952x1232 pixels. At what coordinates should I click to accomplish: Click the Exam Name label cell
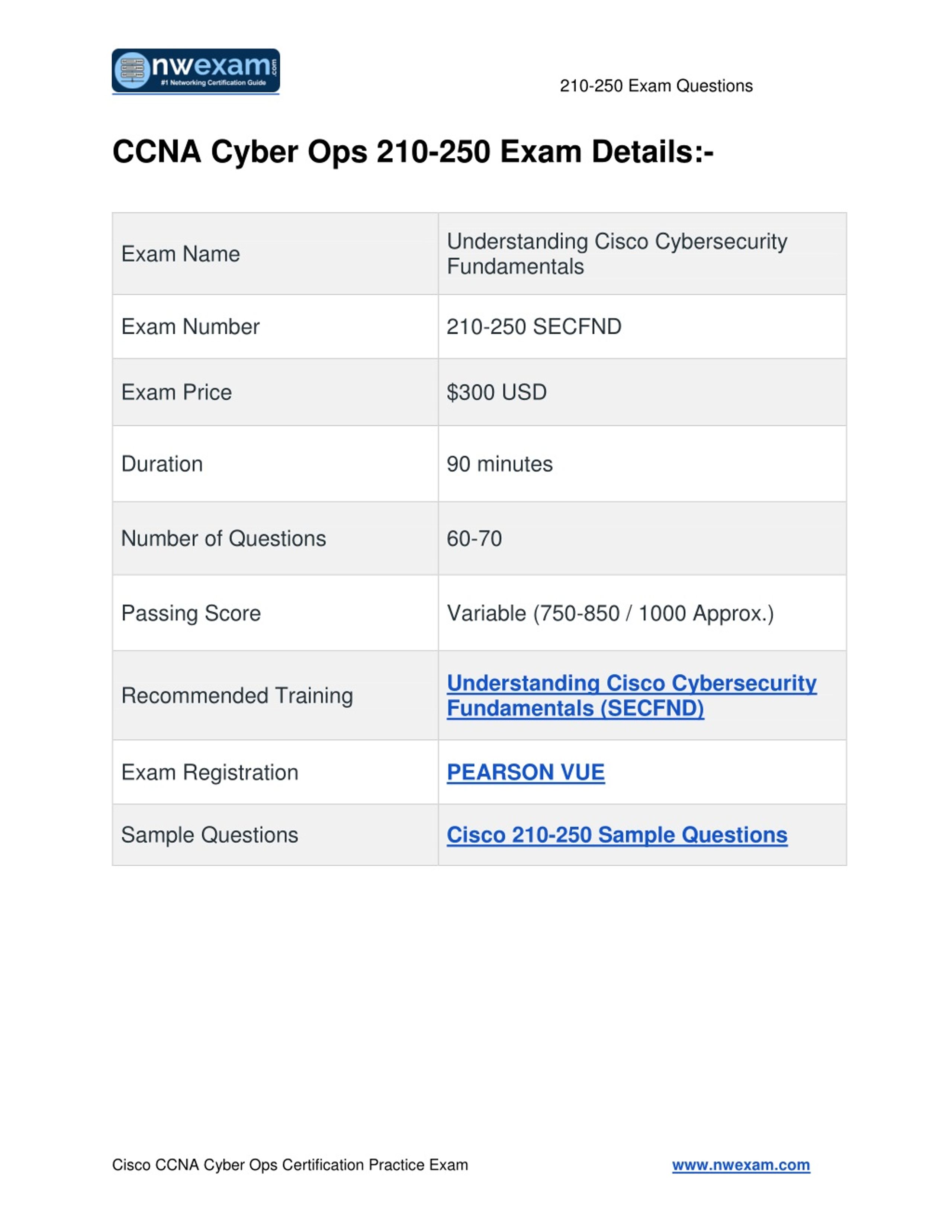[275, 254]
